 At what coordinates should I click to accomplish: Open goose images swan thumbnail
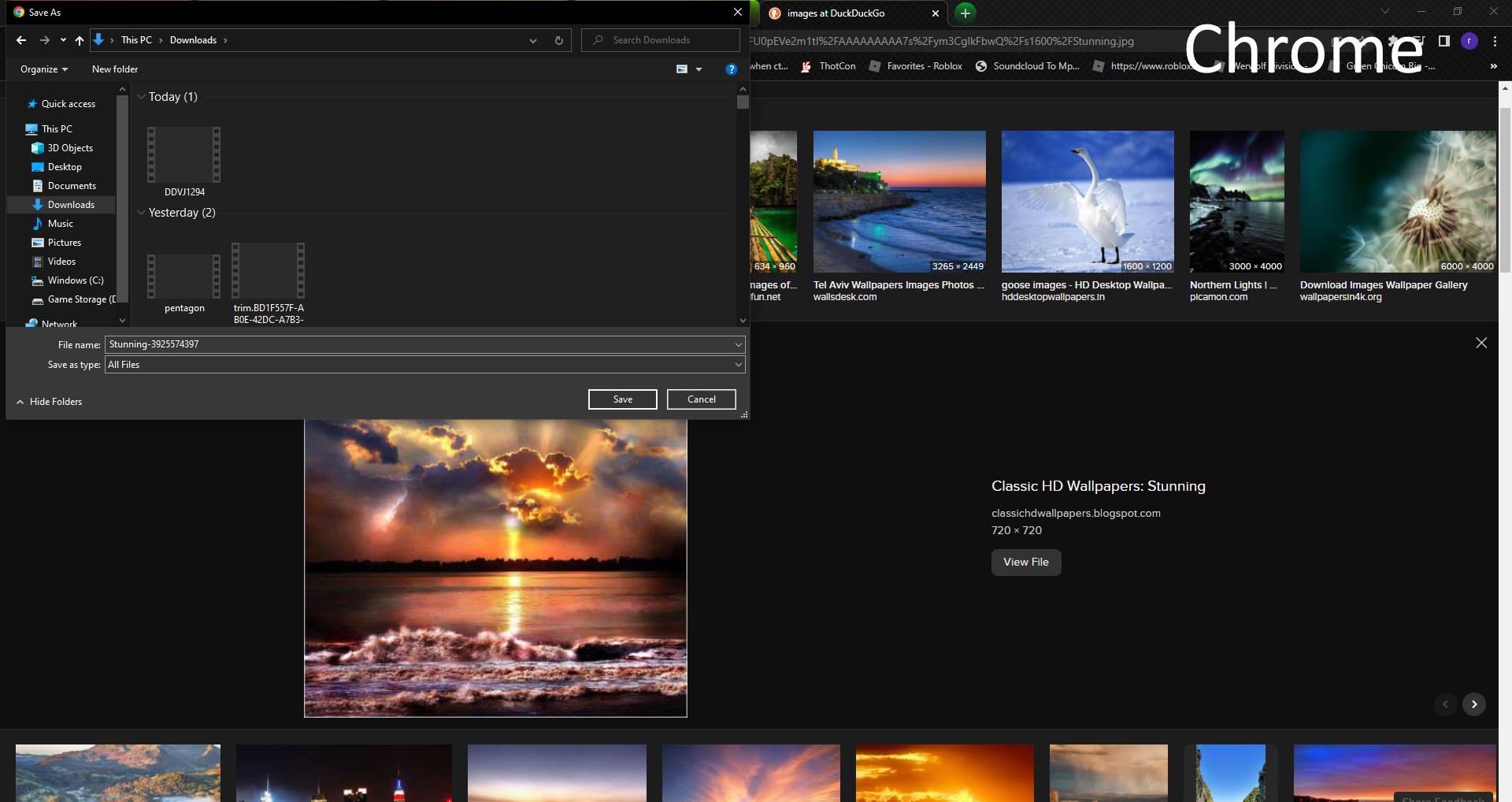[x=1088, y=202]
